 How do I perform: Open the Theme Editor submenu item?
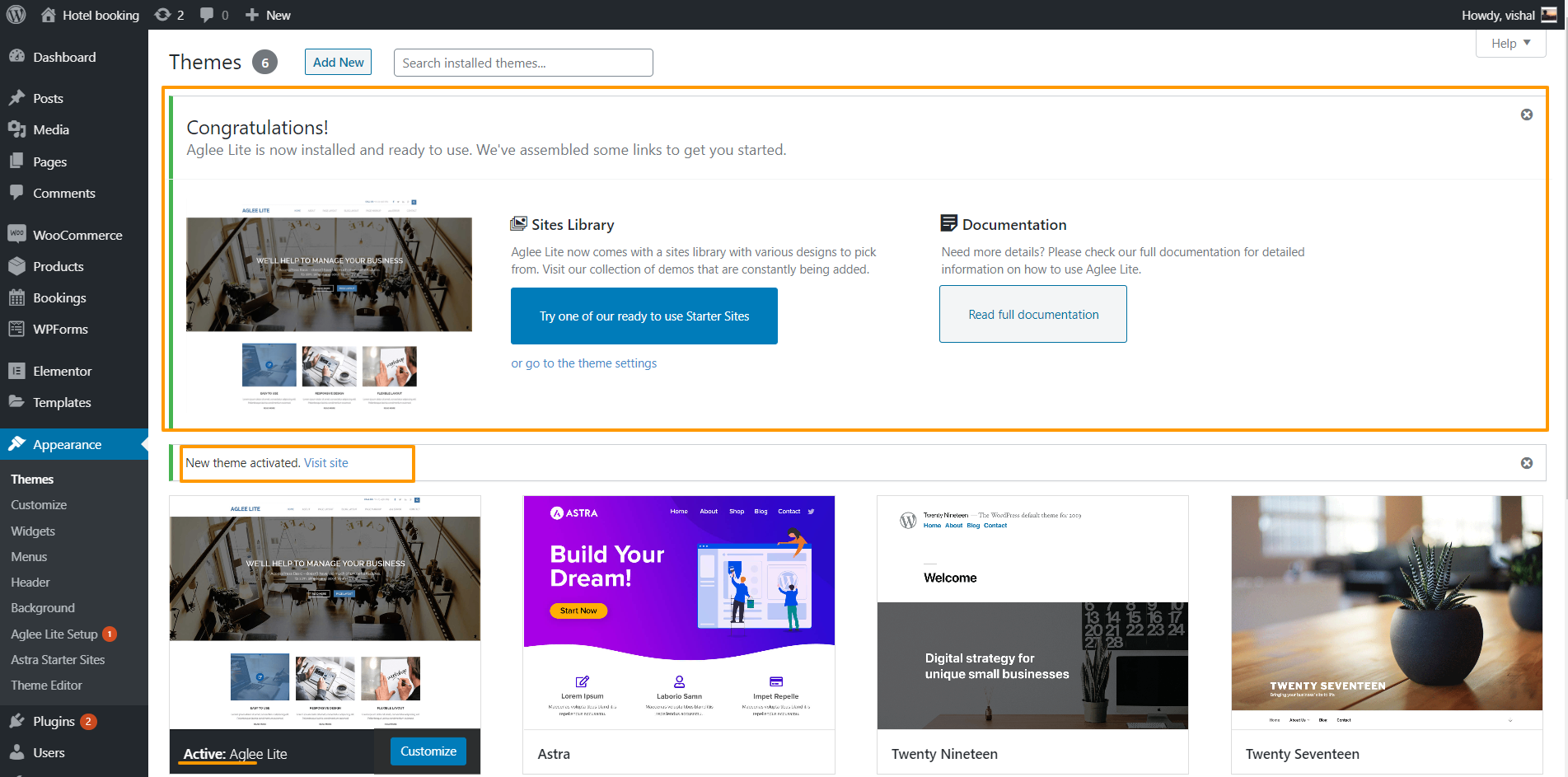(46, 685)
